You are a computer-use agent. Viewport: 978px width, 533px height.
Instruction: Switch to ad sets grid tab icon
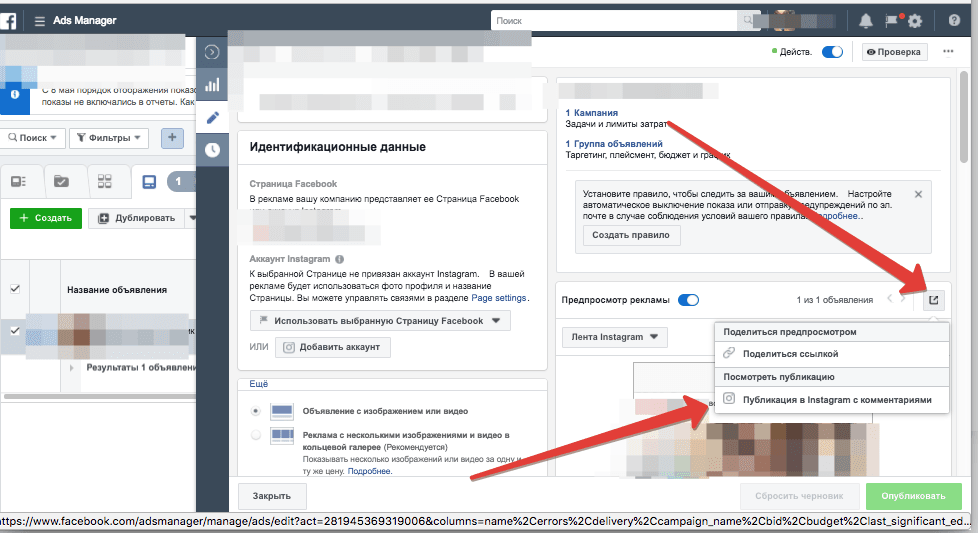coord(105,181)
